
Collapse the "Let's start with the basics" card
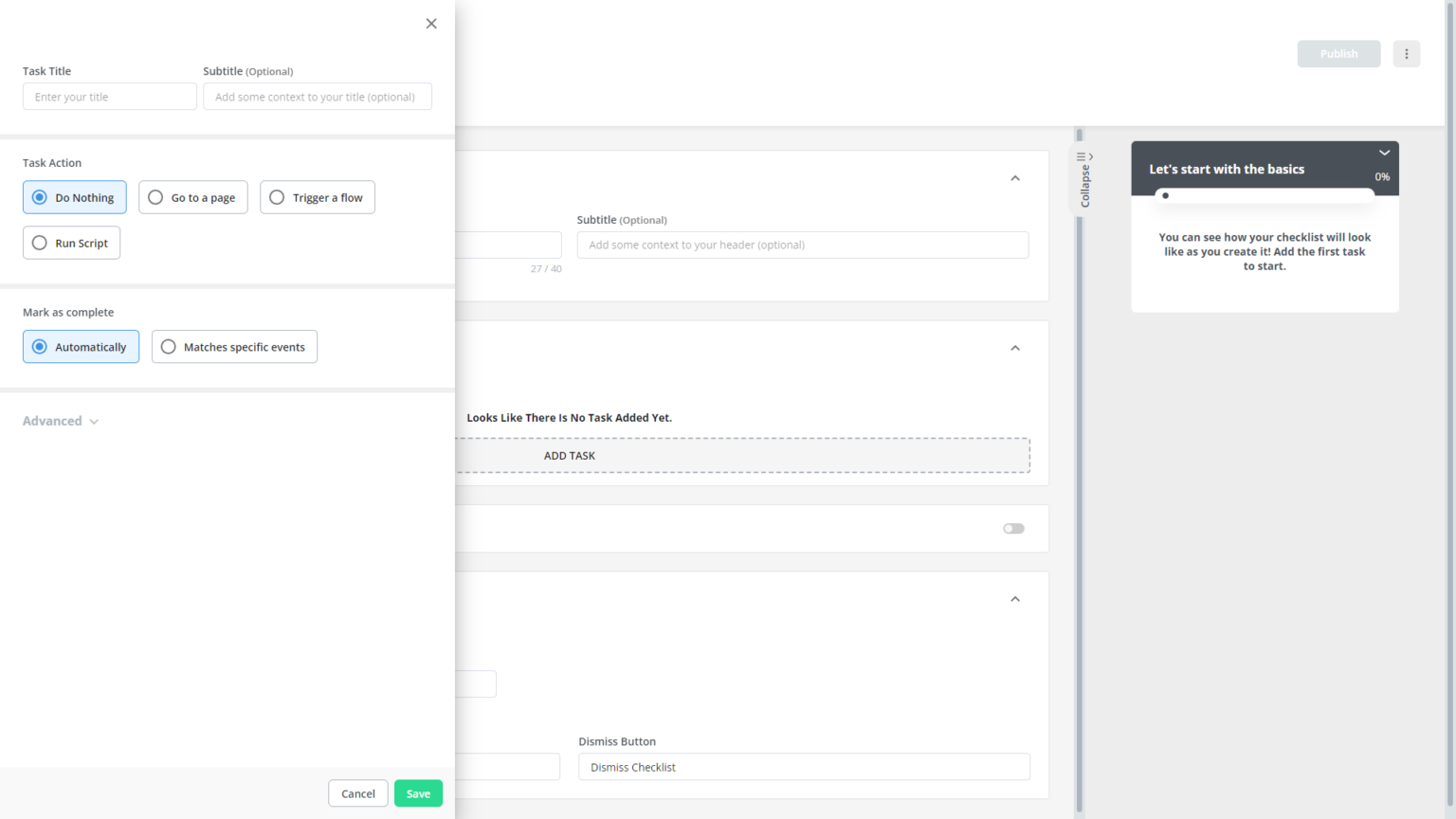(x=1384, y=153)
